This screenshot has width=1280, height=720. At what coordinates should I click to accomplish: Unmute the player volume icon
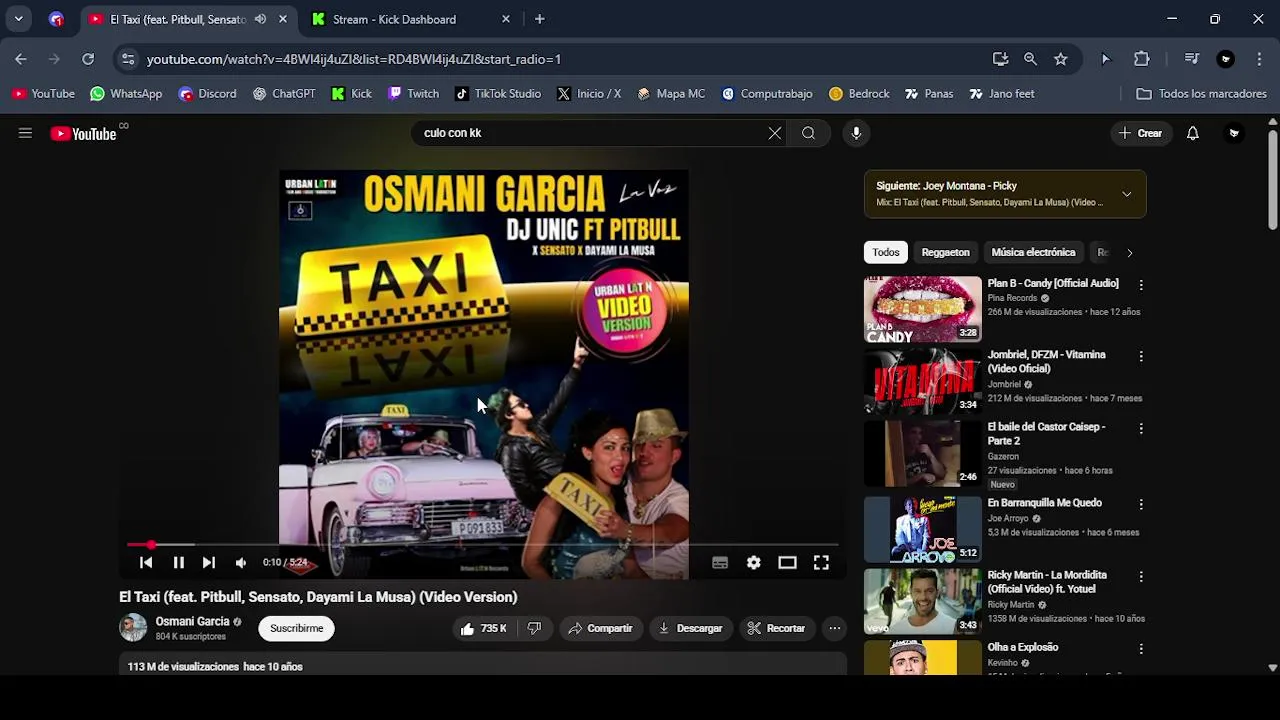click(241, 563)
